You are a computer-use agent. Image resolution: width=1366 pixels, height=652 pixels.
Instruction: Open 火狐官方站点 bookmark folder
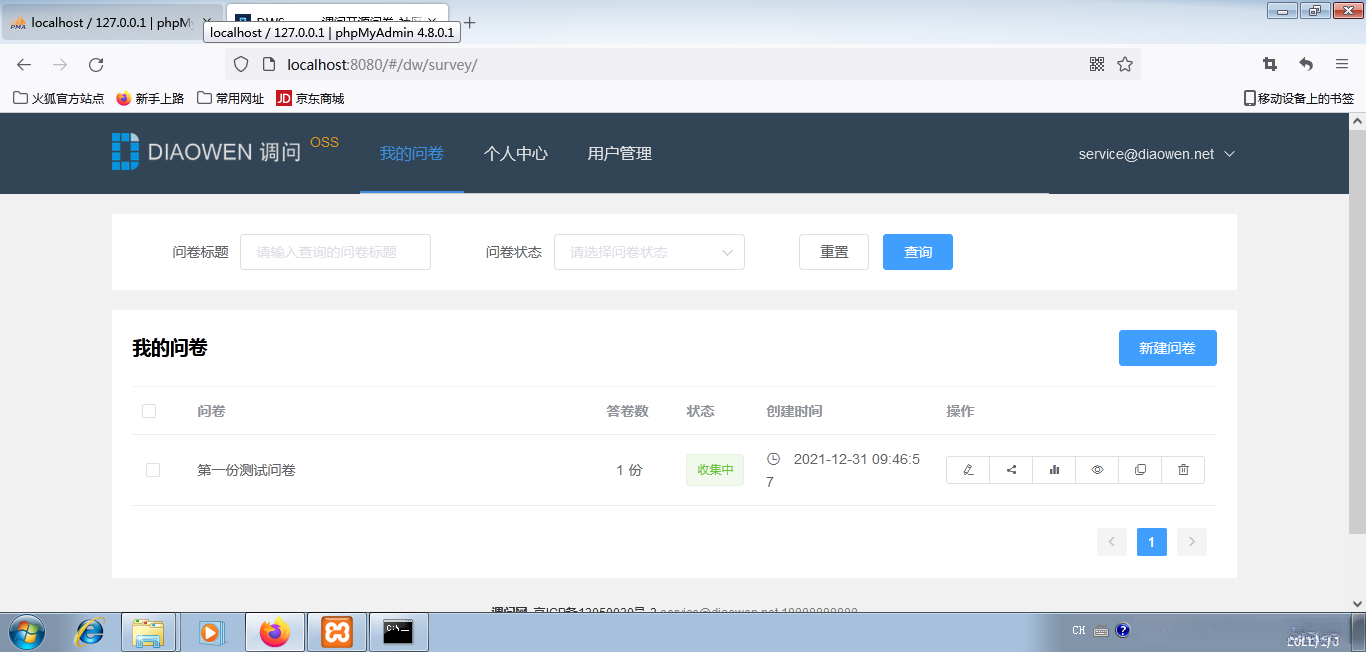[58, 98]
